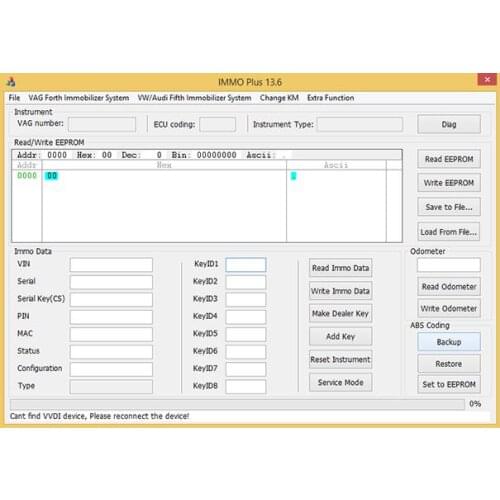The image size is (500, 500).
Task: Click the KeyID5 input field
Action: click(x=246, y=334)
